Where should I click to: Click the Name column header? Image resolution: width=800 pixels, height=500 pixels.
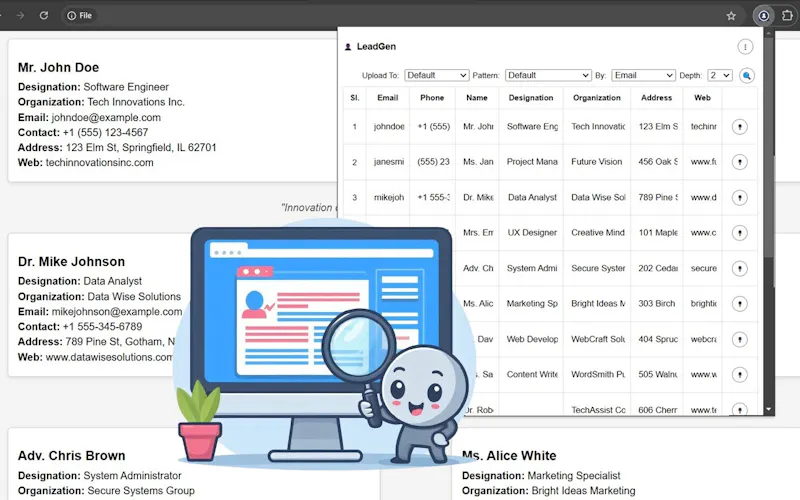[x=477, y=97]
